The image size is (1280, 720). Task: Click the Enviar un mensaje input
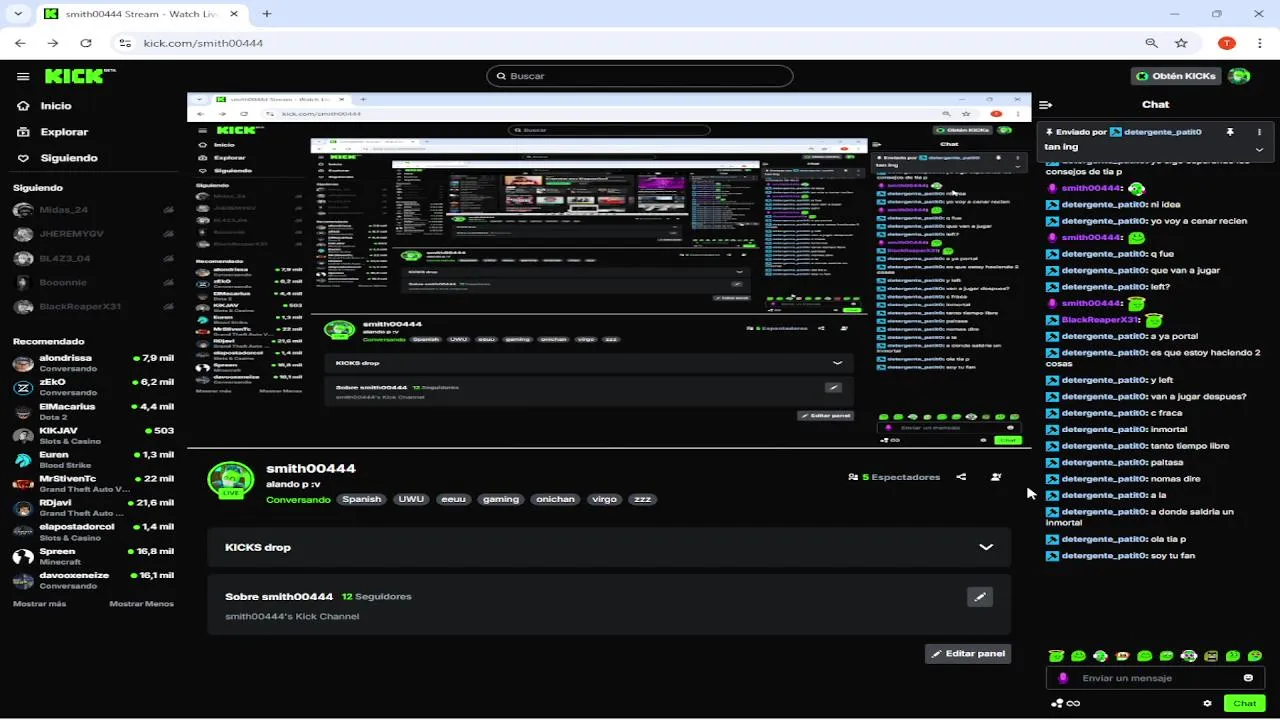[x=1156, y=678]
